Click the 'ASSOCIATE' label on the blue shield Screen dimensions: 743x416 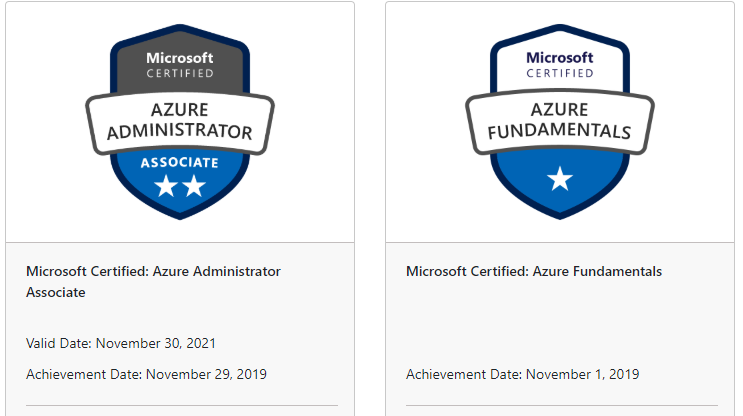point(180,163)
